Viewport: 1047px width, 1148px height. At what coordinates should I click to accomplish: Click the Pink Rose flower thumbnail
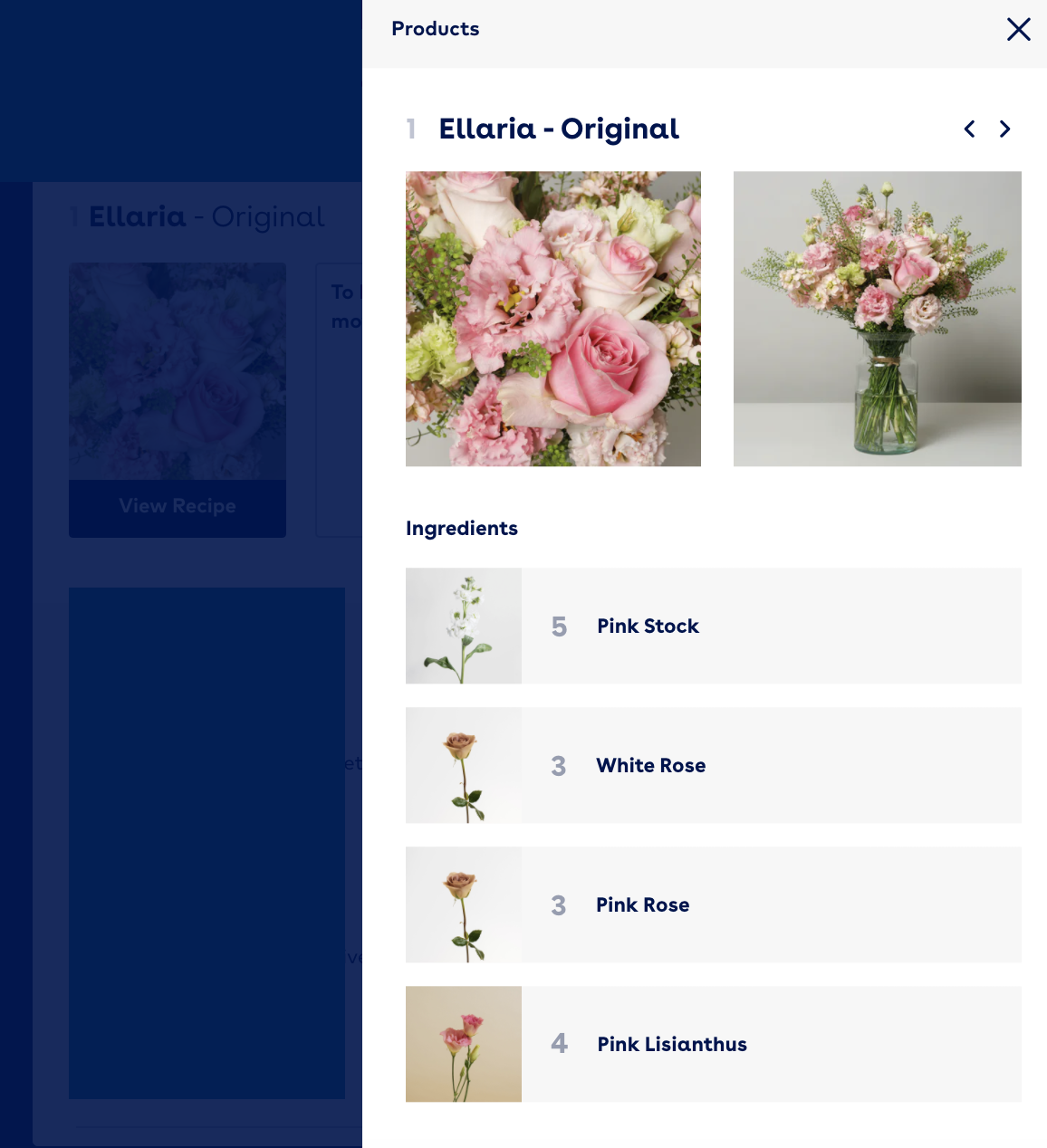tap(464, 904)
